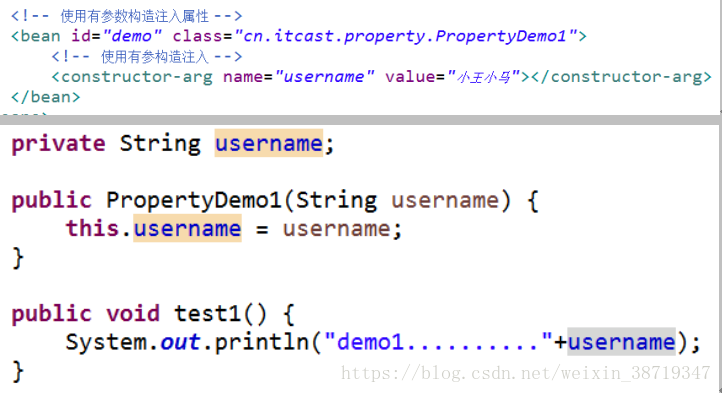The width and height of the screenshot is (722, 393).
Task: Click the class value 'cn.itcast.property.PropertyDemo1'
Action: tap(406, 36)
